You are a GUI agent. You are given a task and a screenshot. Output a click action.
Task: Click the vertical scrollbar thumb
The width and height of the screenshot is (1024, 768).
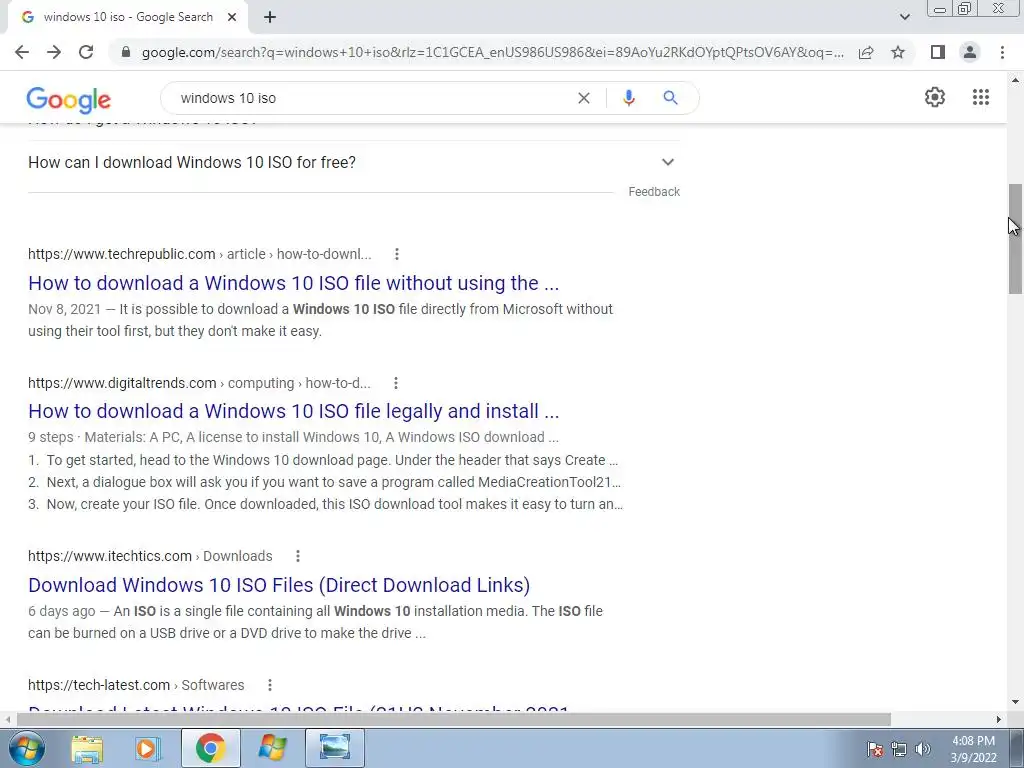click(1015, 239)
